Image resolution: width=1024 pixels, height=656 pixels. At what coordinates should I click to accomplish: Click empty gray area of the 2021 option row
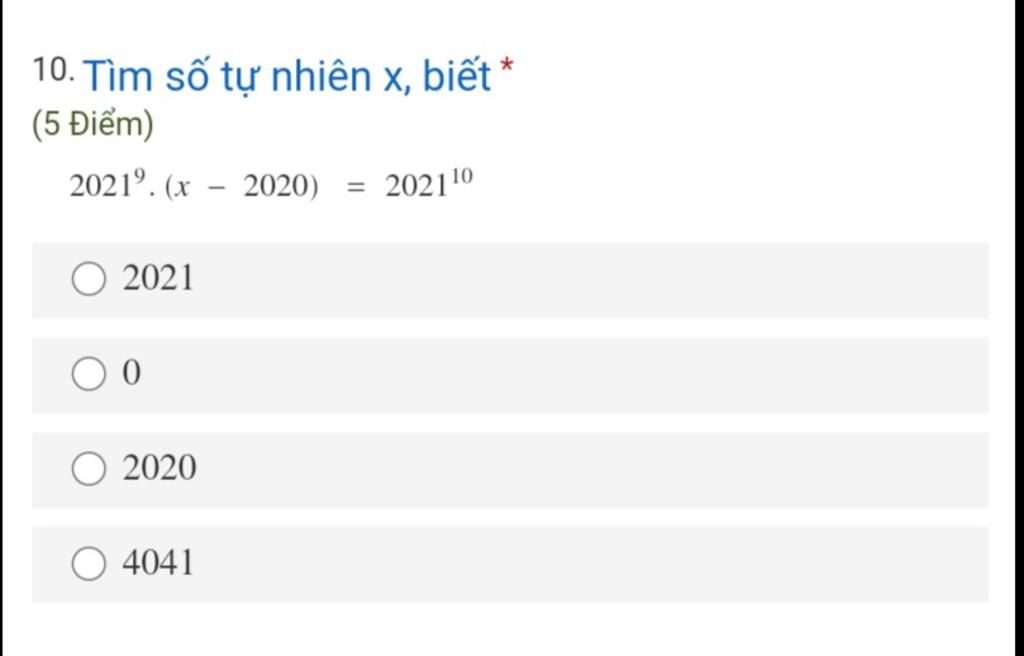click(x=588, y=280)
